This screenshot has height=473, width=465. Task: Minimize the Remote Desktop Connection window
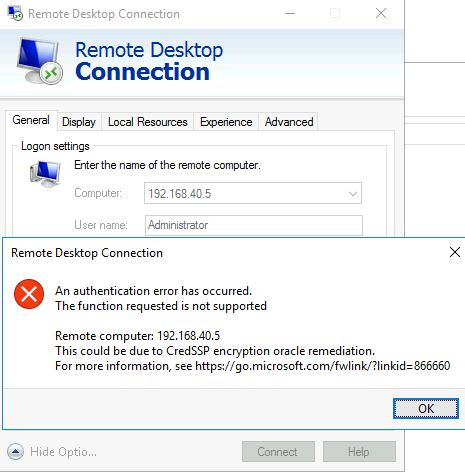point(290,13)
